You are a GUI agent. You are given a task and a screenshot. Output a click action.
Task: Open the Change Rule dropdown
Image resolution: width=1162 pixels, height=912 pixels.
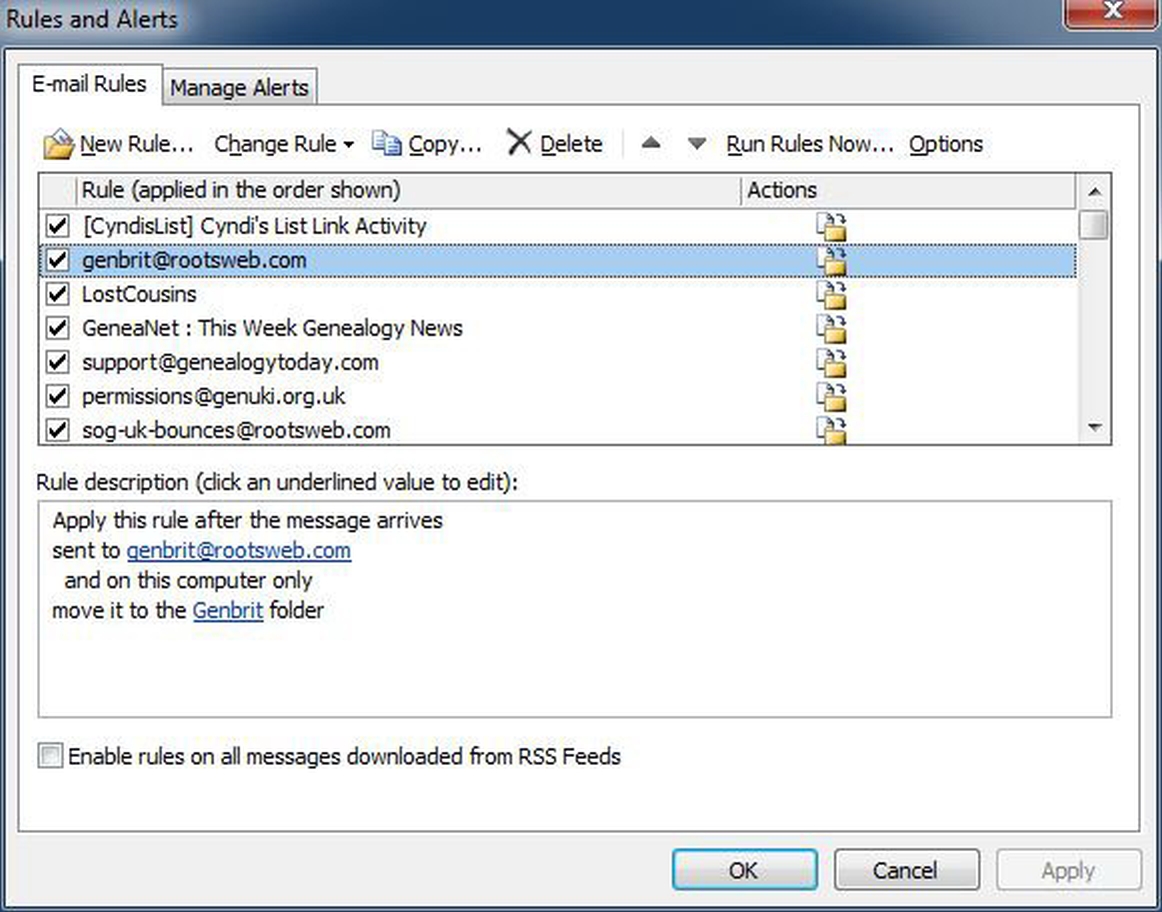(x=284, y=144)
